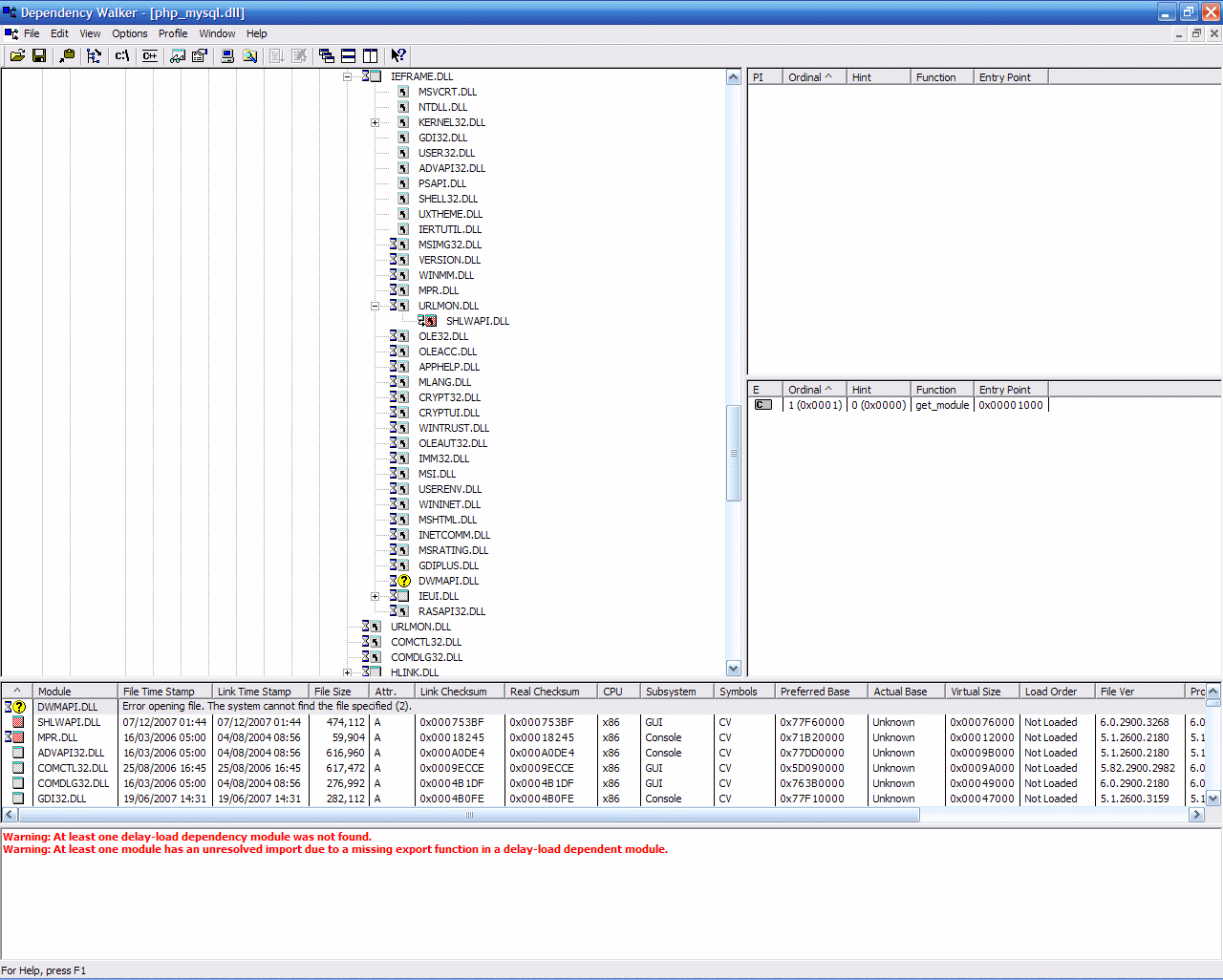Open the Edit menu
The height and width of the screenshot is (980, 1223).
[x=59, y=33]
